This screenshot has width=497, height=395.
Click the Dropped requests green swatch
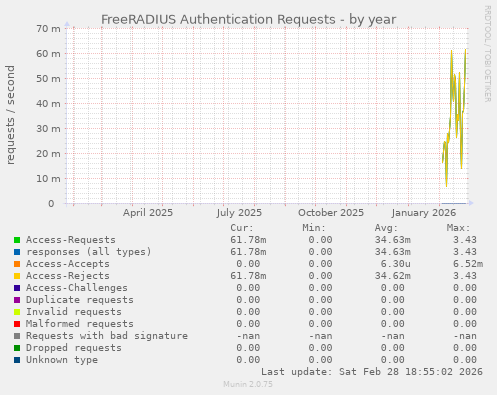[x=17, y=348]
